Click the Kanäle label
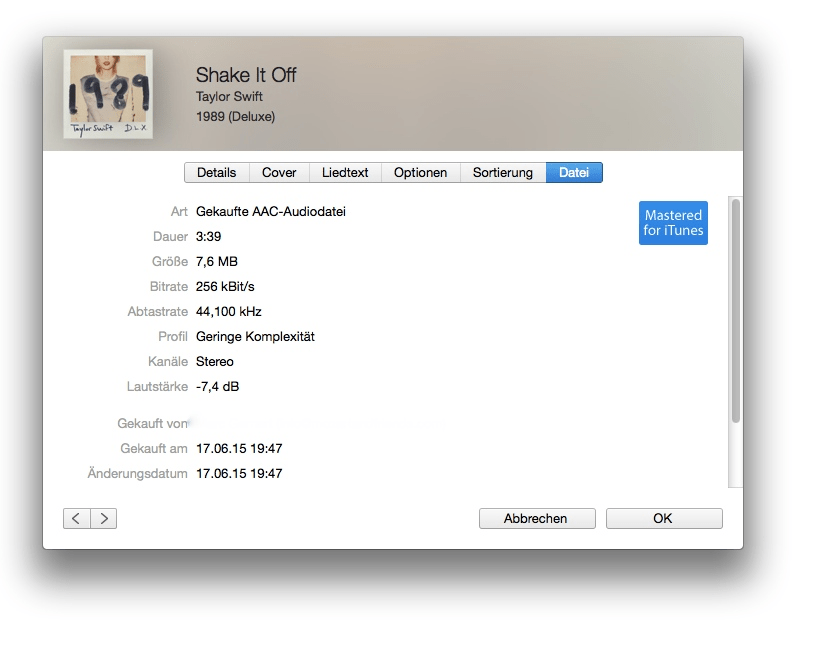 pyautogui.click(x=168, y=361)
